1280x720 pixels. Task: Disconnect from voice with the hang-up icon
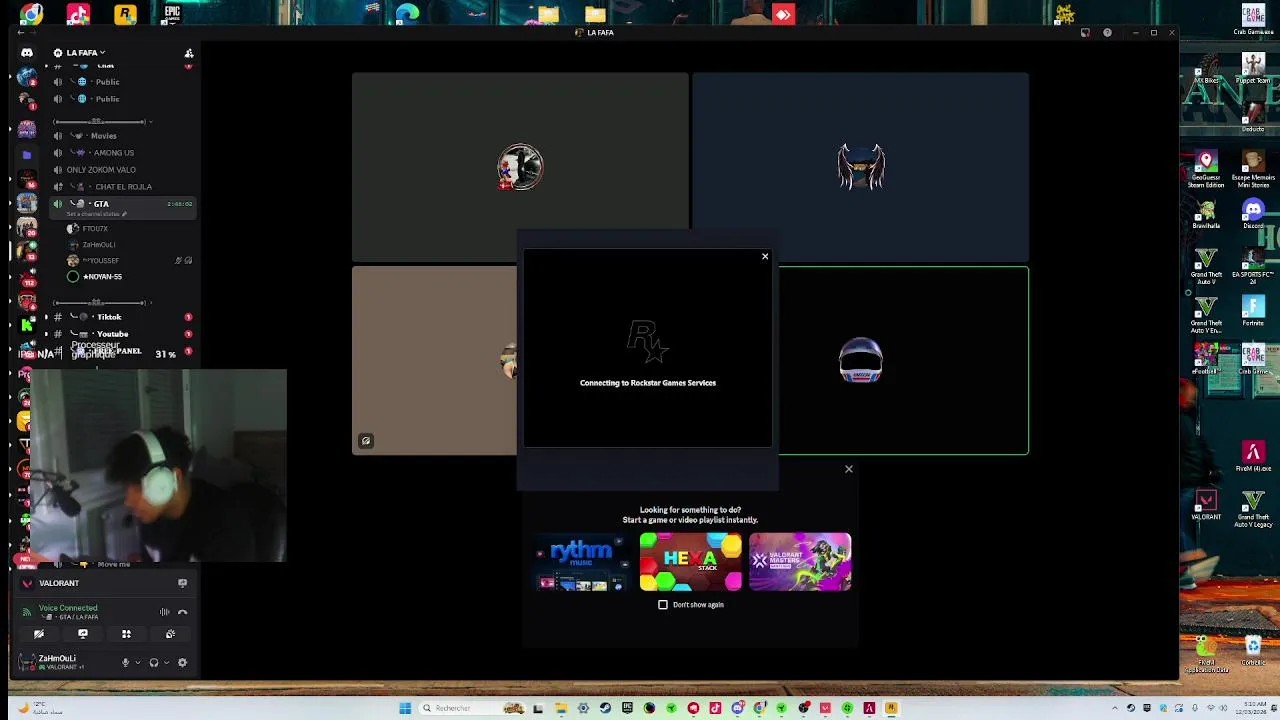(x=182, y=612)
